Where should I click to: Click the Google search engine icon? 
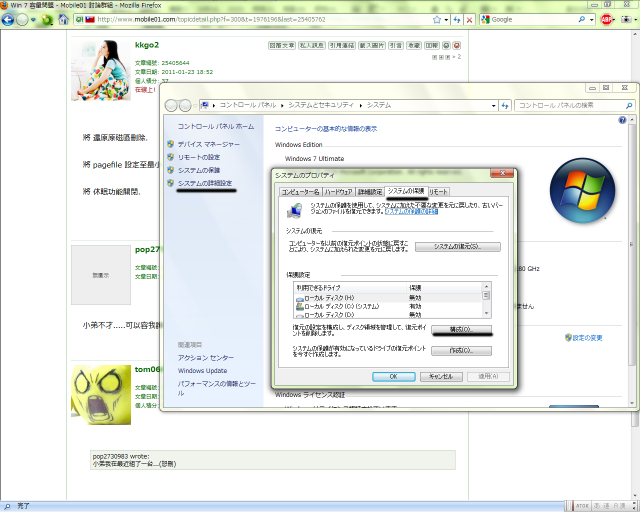click(x=485, y=19)
